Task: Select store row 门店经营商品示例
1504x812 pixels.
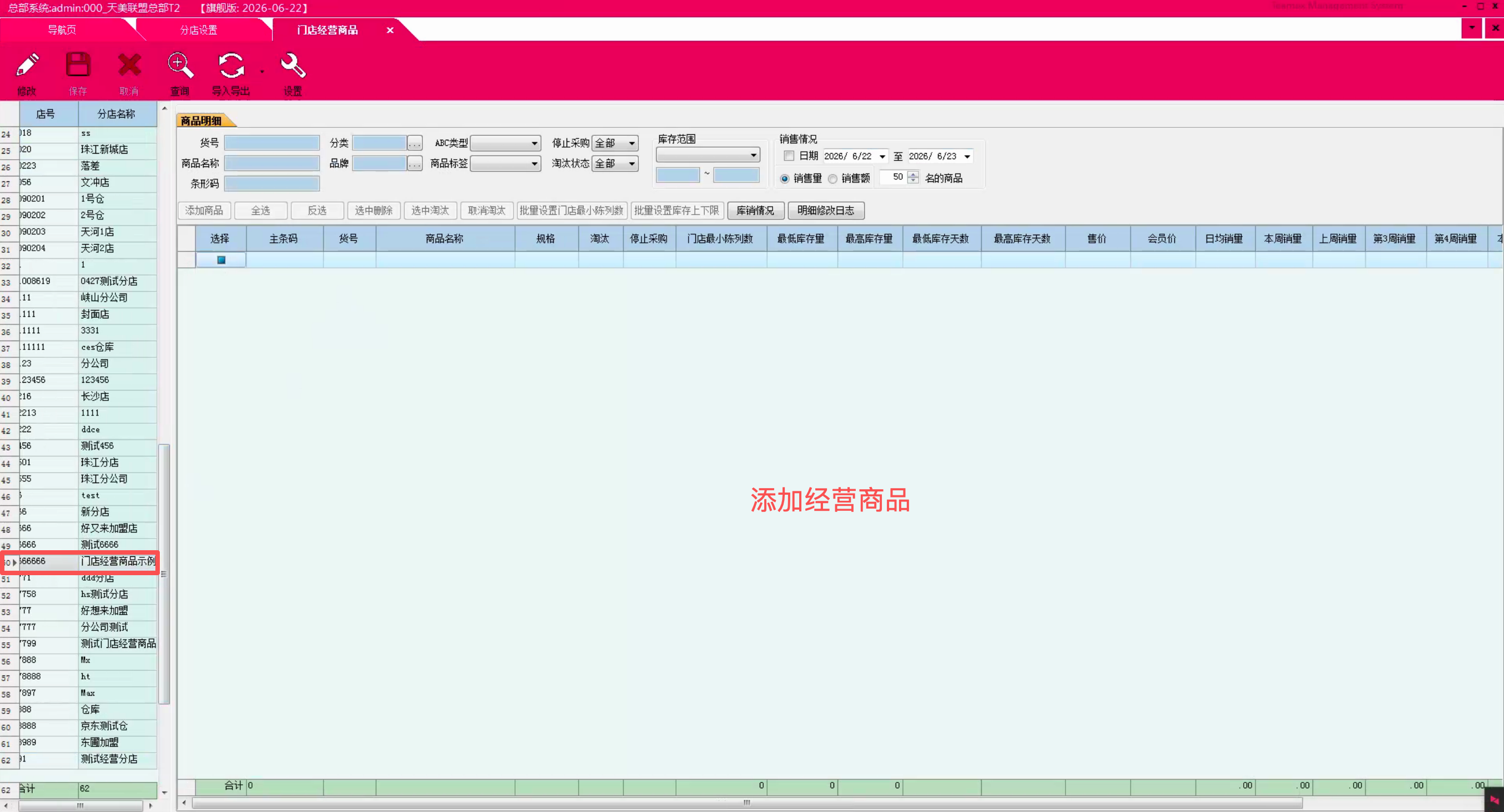Action: (79, 562)
